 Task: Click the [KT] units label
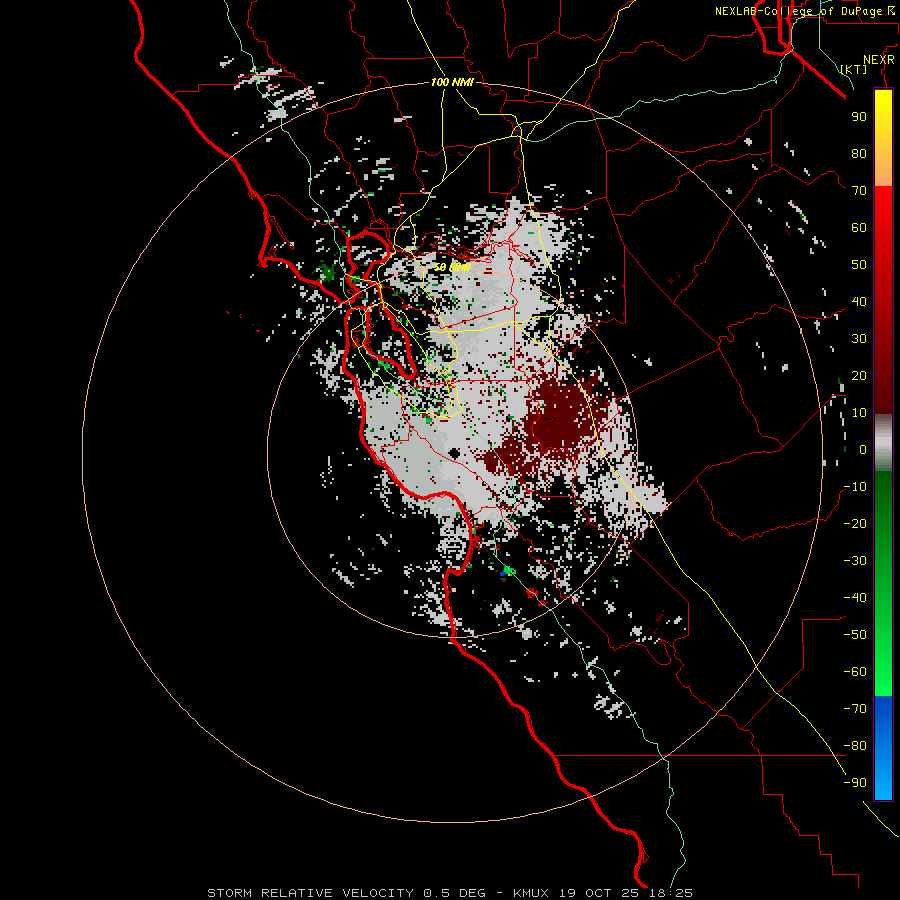coord(854,69)
